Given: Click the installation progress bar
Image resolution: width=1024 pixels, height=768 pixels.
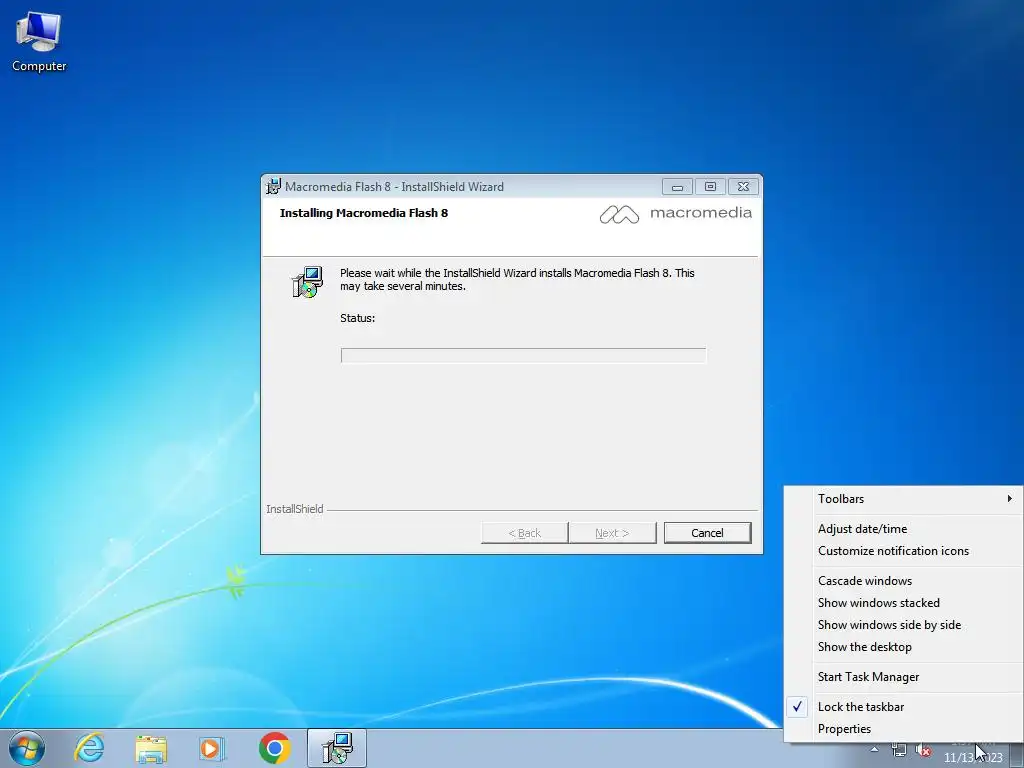Looking at the screenshot, I should pyautogui.click(x=523, y=355).
